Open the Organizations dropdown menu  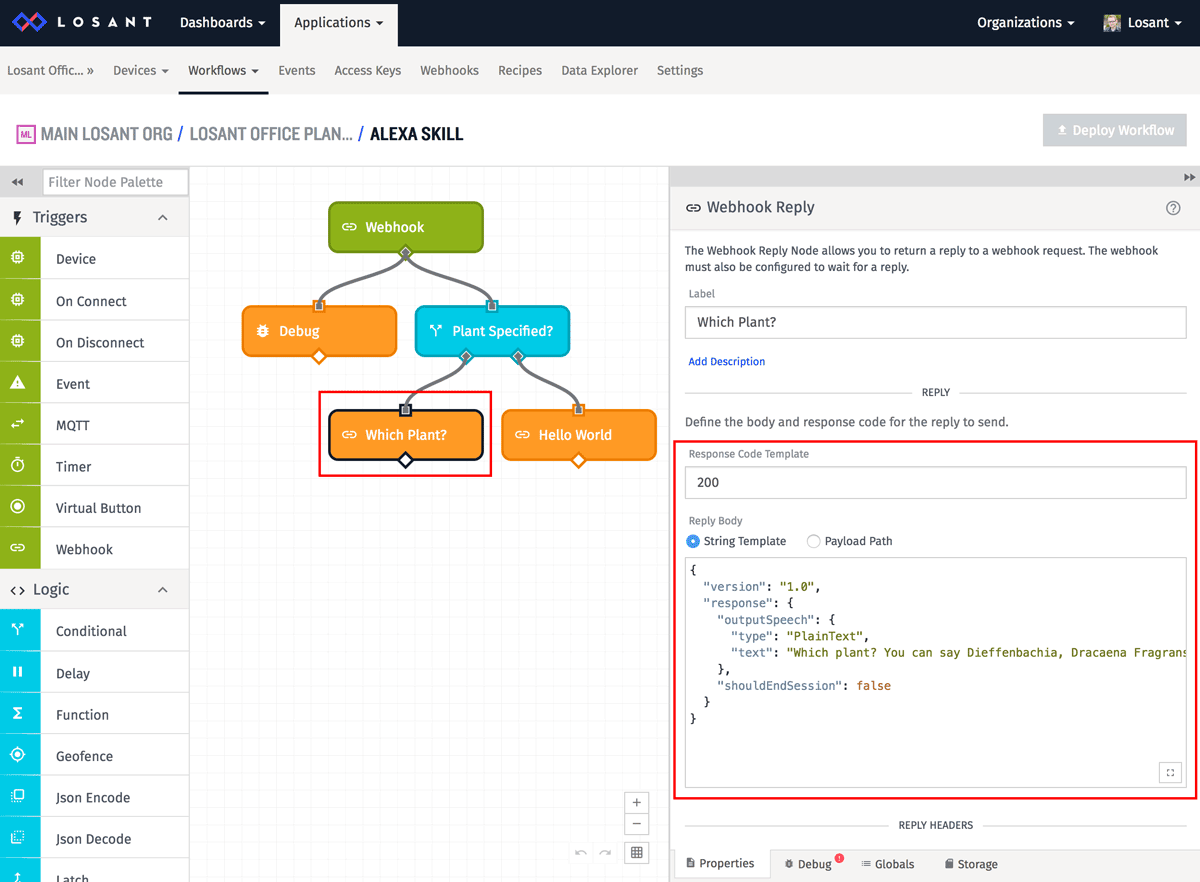(x=1024, y=20)
